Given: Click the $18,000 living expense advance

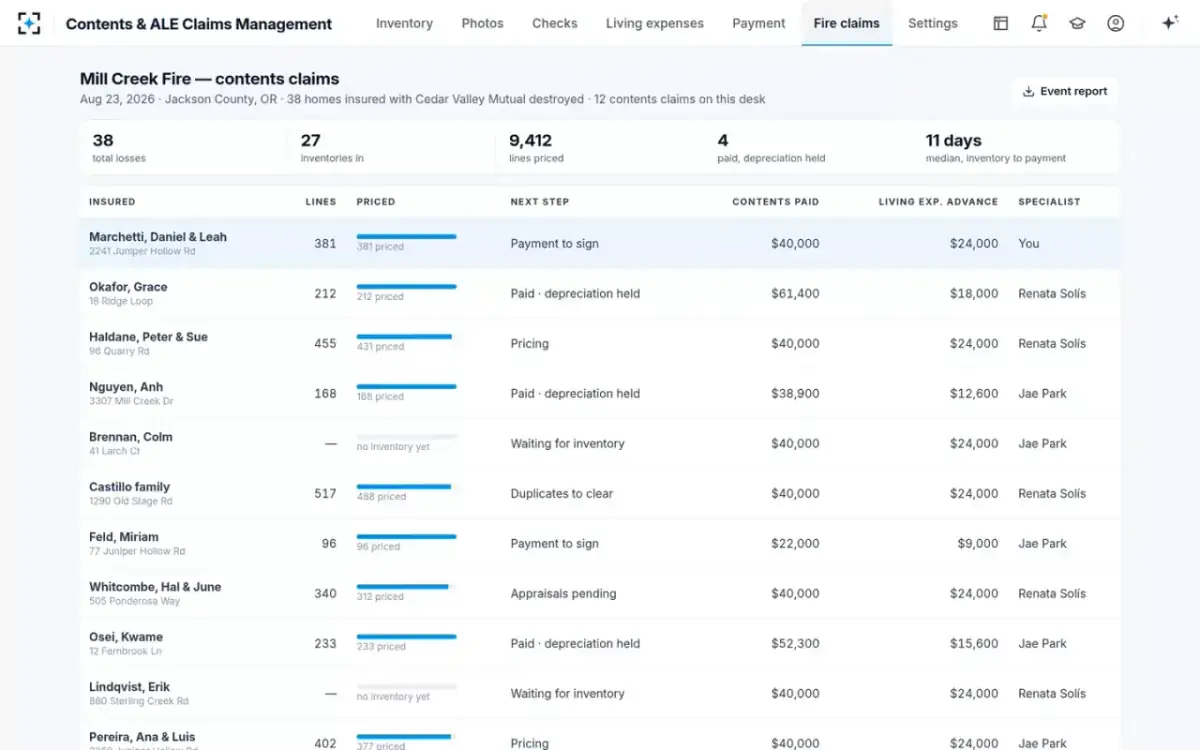Looking at the screenshot, I should (x=974, y=294).
